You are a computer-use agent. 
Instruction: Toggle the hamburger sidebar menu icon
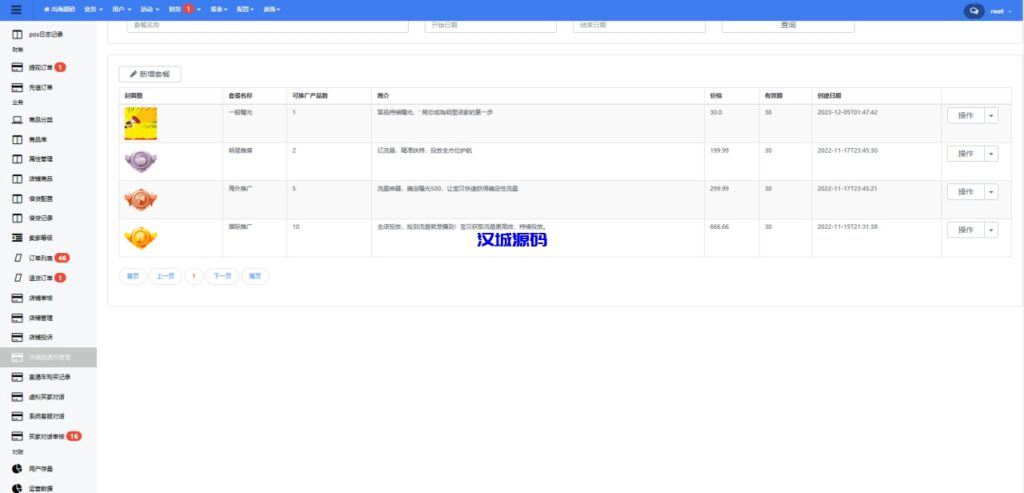tap(16, 10)
